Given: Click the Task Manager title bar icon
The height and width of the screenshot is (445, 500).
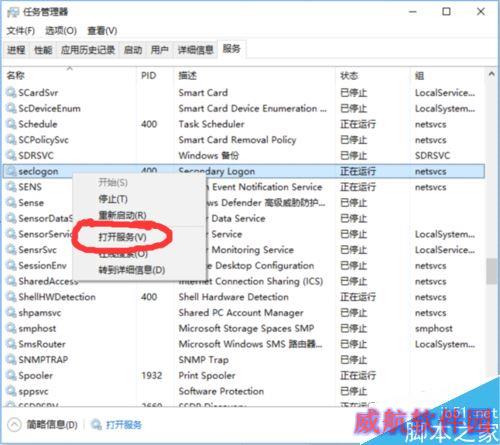Looking at the screenshot, I should (x=13, y=12).
